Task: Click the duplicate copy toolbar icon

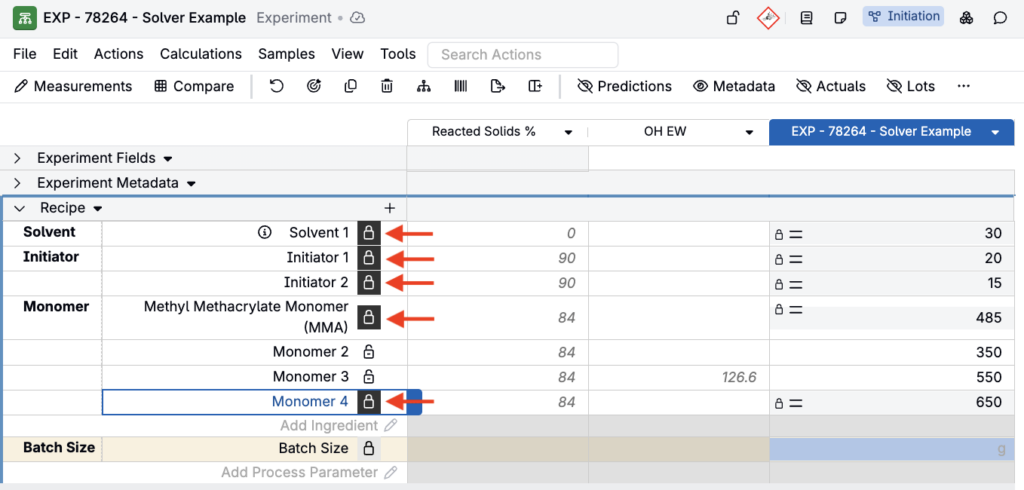Action: click(x=351, y=86)
